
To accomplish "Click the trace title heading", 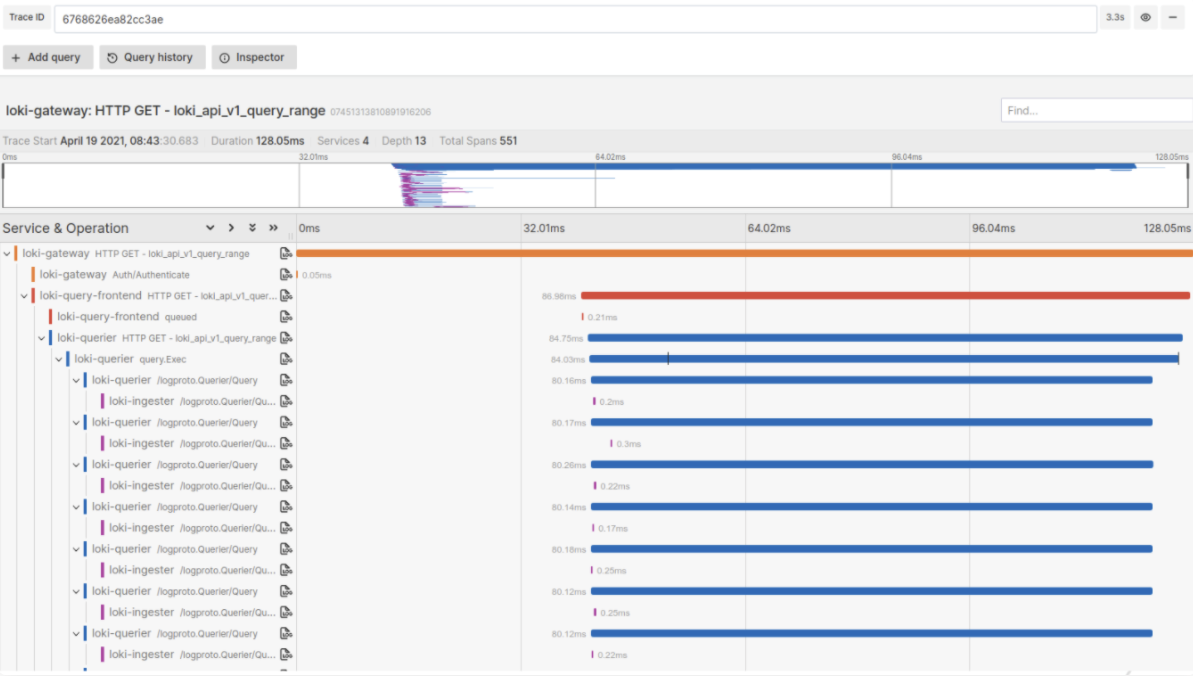I will (x=165, y=110).
